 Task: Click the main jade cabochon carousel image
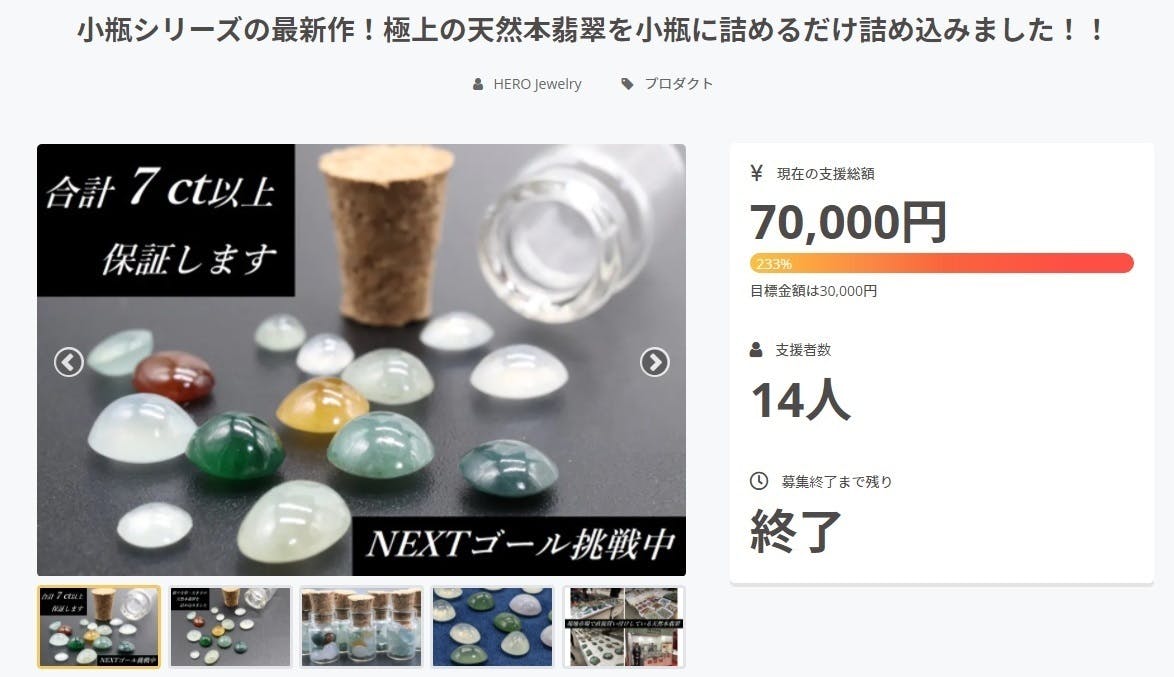pyautogui.click(x=361, y=359)
